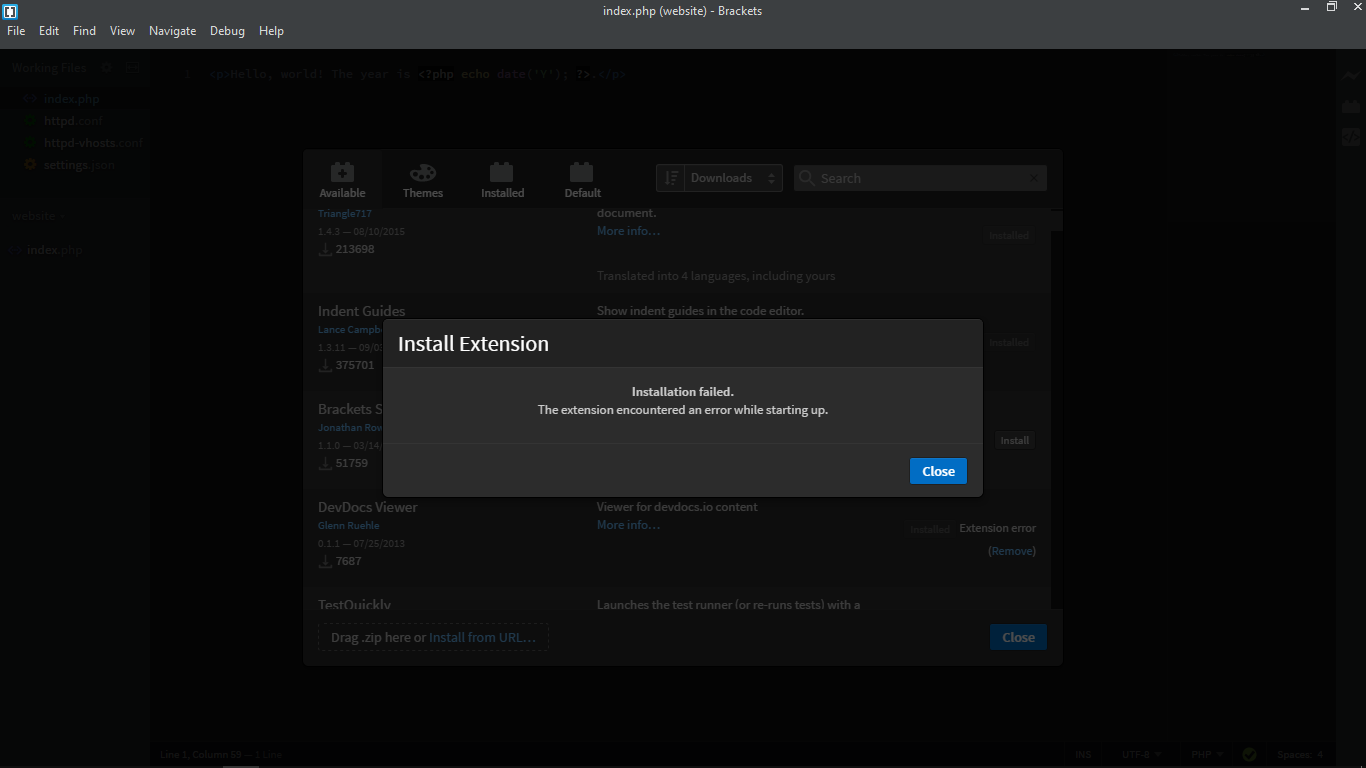
Task: Open the Edit menu
Action: click(x=49, y=31)
